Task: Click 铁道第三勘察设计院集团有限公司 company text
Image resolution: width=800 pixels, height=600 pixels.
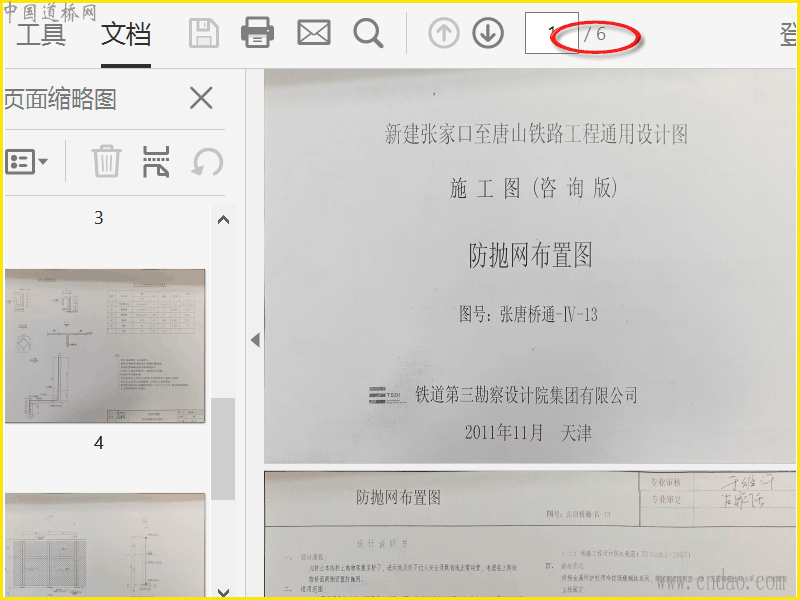Action: (x=527, y=395)
